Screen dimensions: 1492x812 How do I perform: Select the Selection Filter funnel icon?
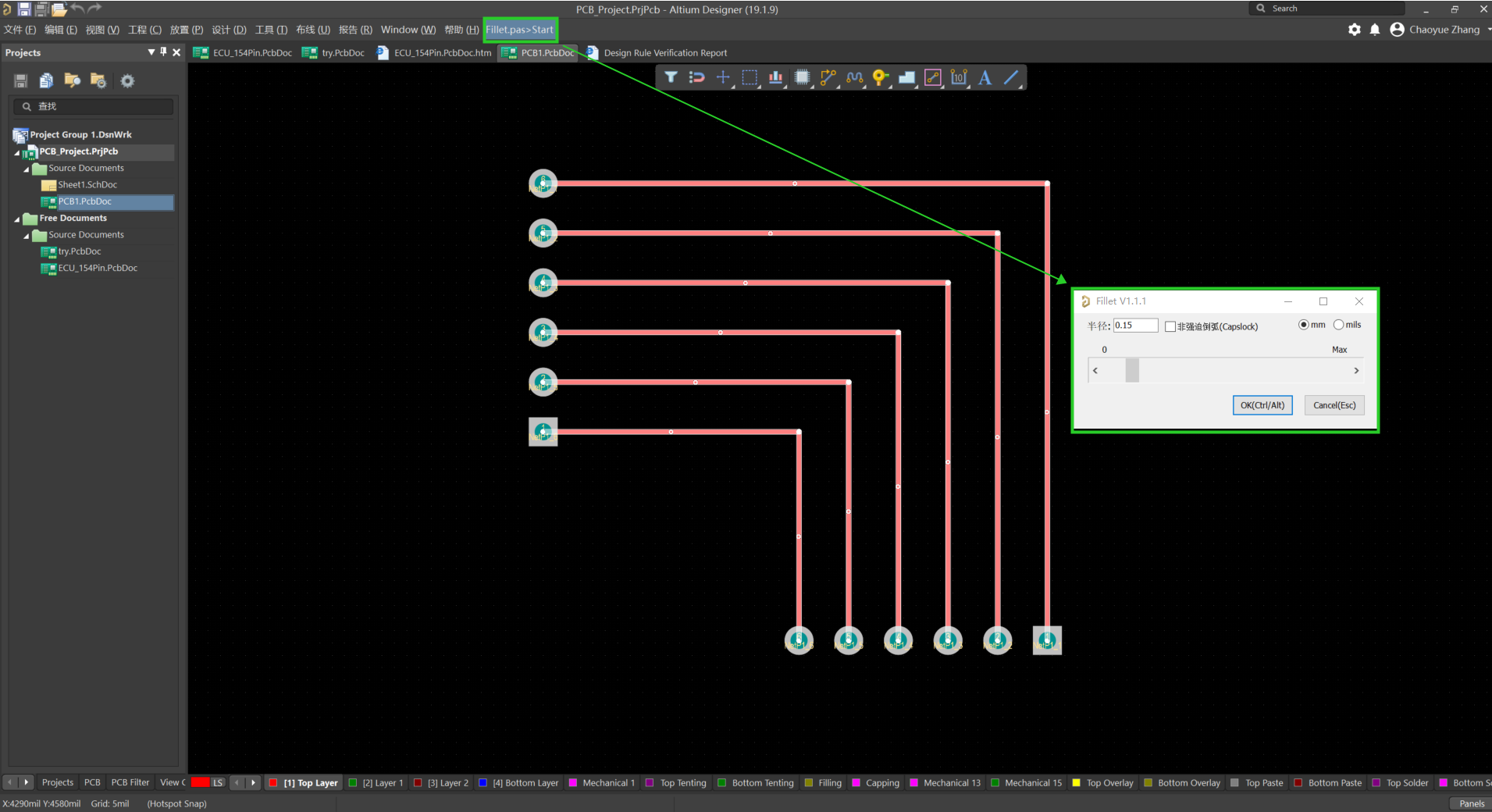coord(671,77)
